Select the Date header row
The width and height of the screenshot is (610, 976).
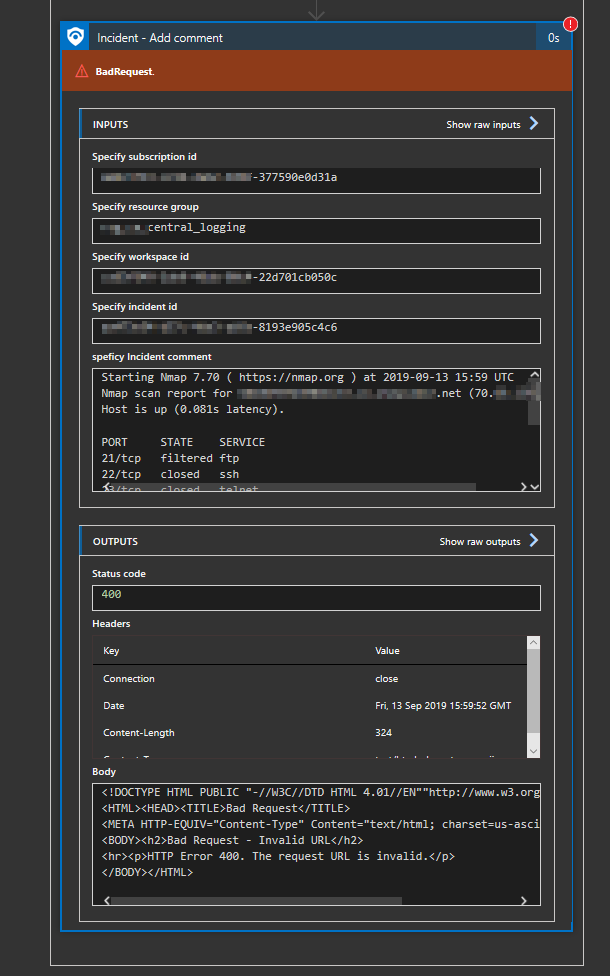[309, 706]
